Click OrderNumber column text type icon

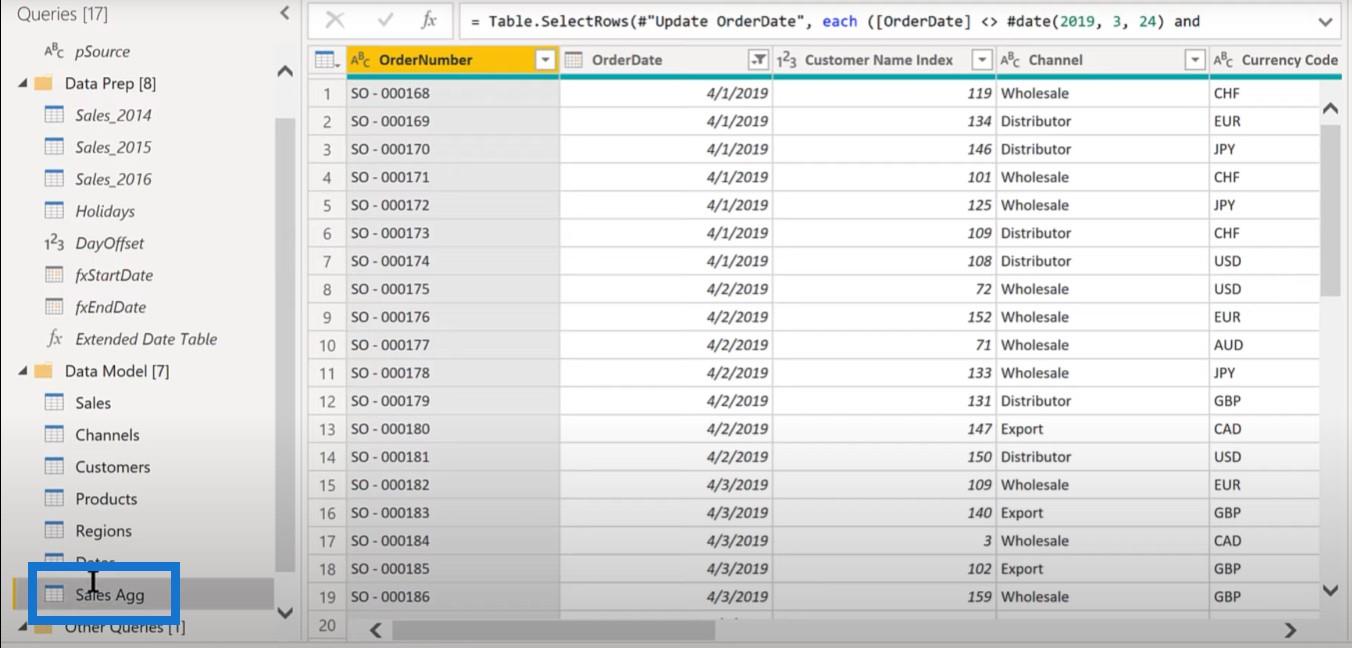coord(361,60)
